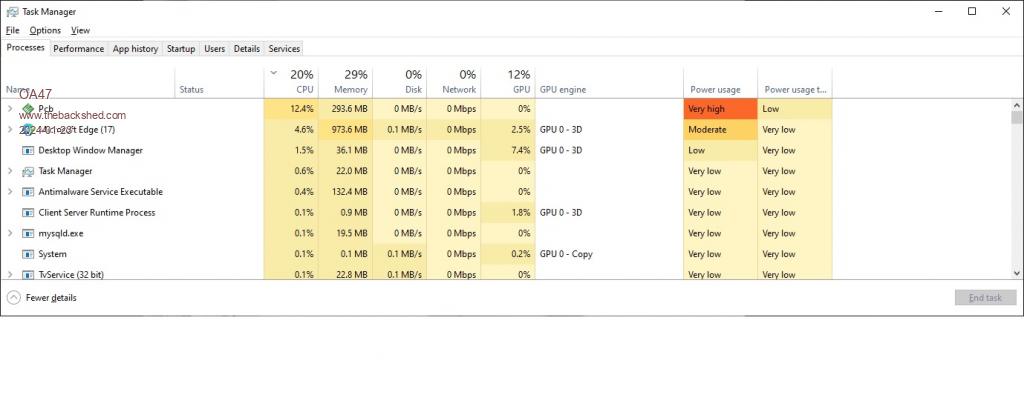Click the mysqld.exe process icon
Viewport: 1024px width, 406px height.
27,233
